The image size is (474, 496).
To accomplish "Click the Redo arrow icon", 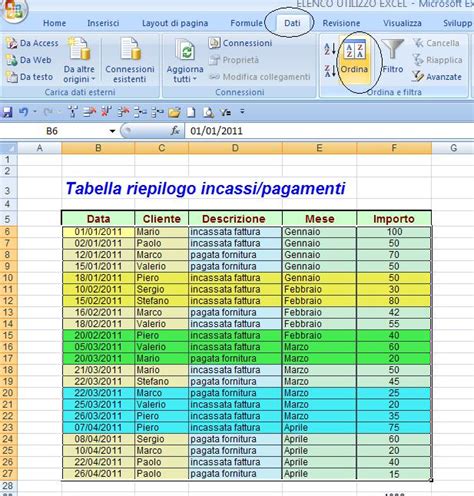I will [48, 112].
